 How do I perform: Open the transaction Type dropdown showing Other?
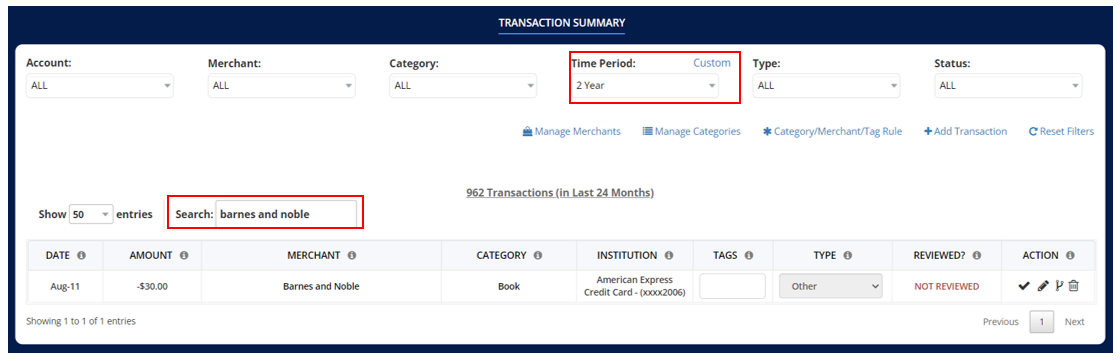point(831,286)
